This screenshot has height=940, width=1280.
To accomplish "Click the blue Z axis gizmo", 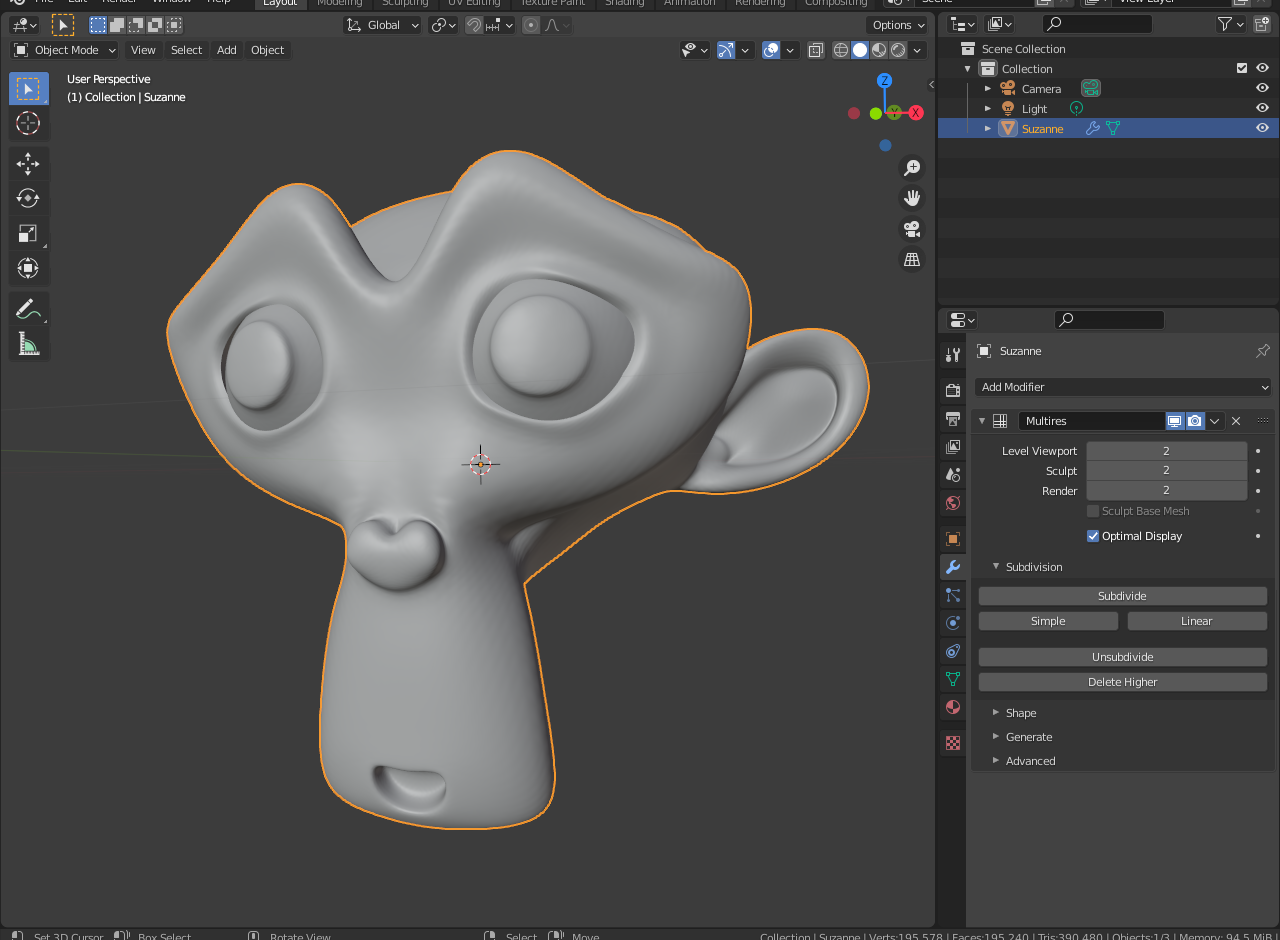I will [884, 80].
